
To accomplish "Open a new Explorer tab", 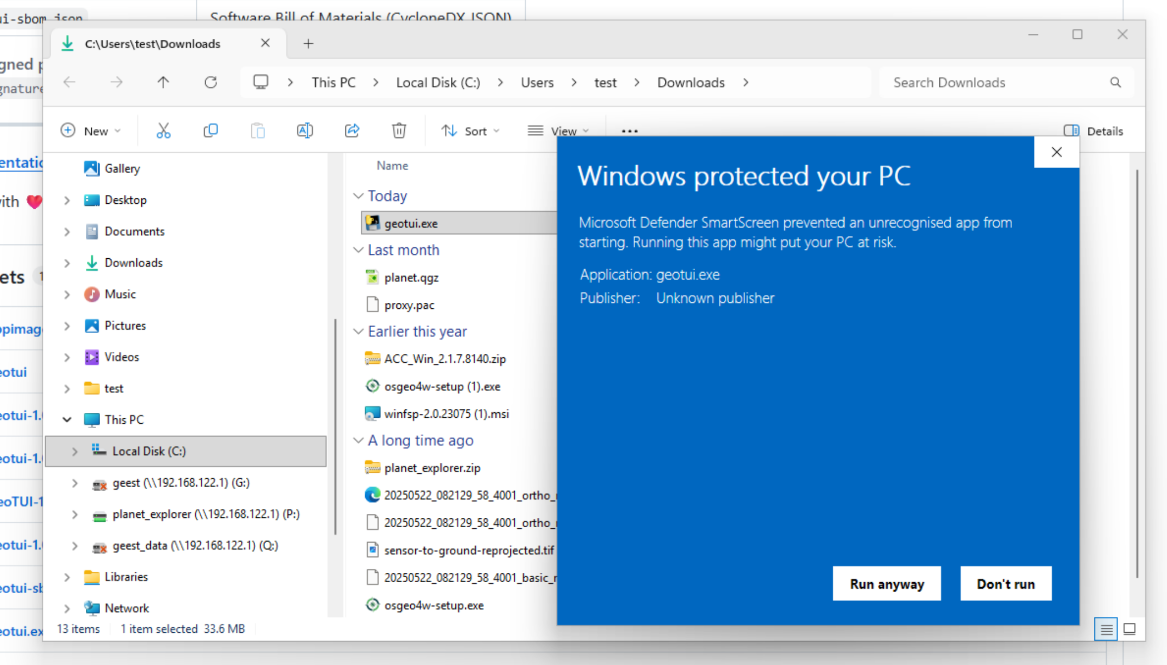I will 308,44.
